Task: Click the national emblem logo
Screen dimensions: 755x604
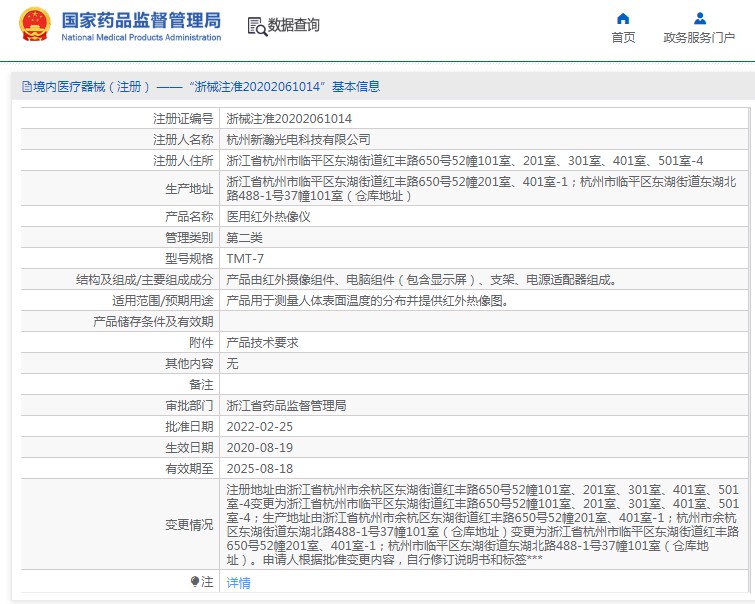Action: (35, 25)
